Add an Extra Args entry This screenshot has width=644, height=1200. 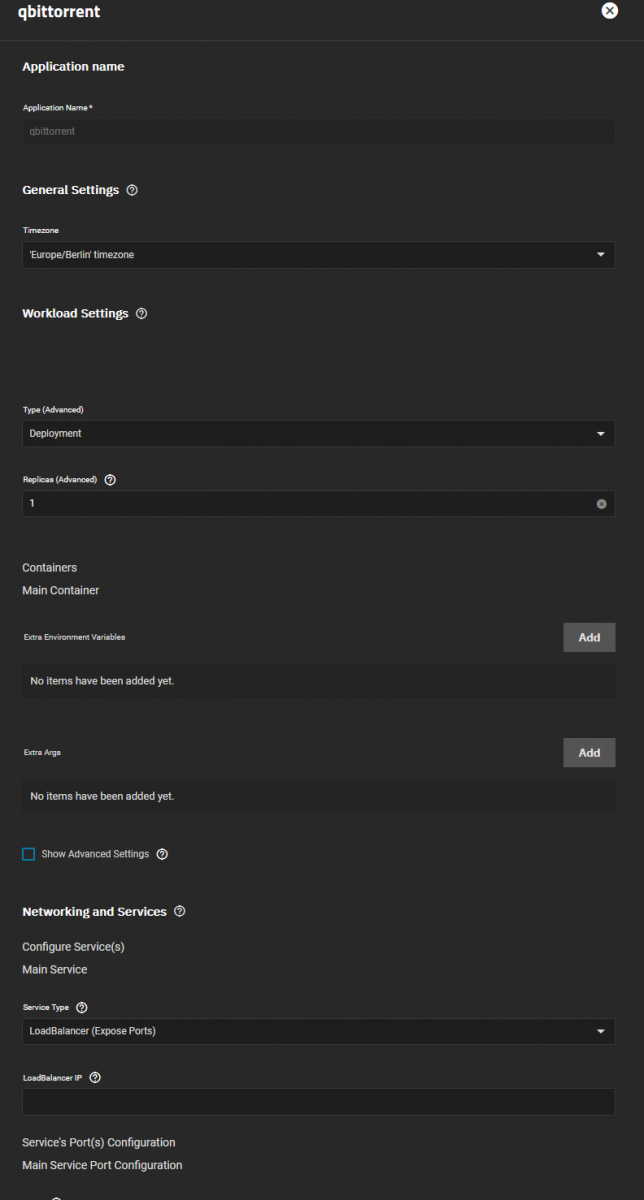pyautogui.click(x=589, y=752)
